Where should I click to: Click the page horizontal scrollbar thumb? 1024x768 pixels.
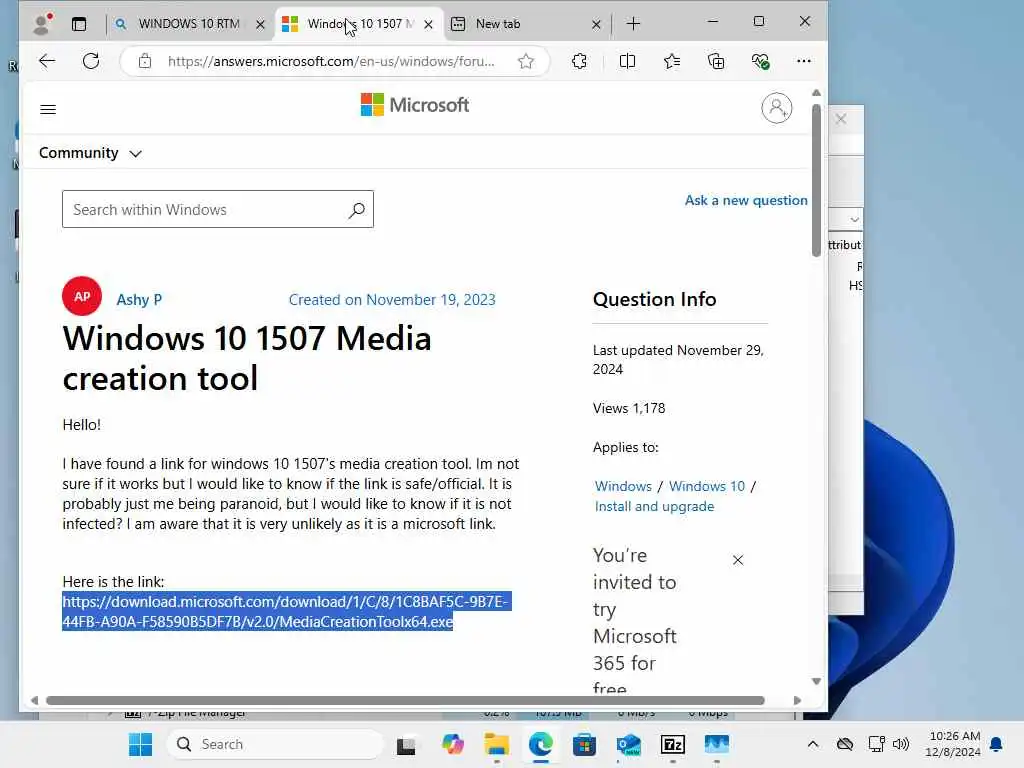coord(405,700)
